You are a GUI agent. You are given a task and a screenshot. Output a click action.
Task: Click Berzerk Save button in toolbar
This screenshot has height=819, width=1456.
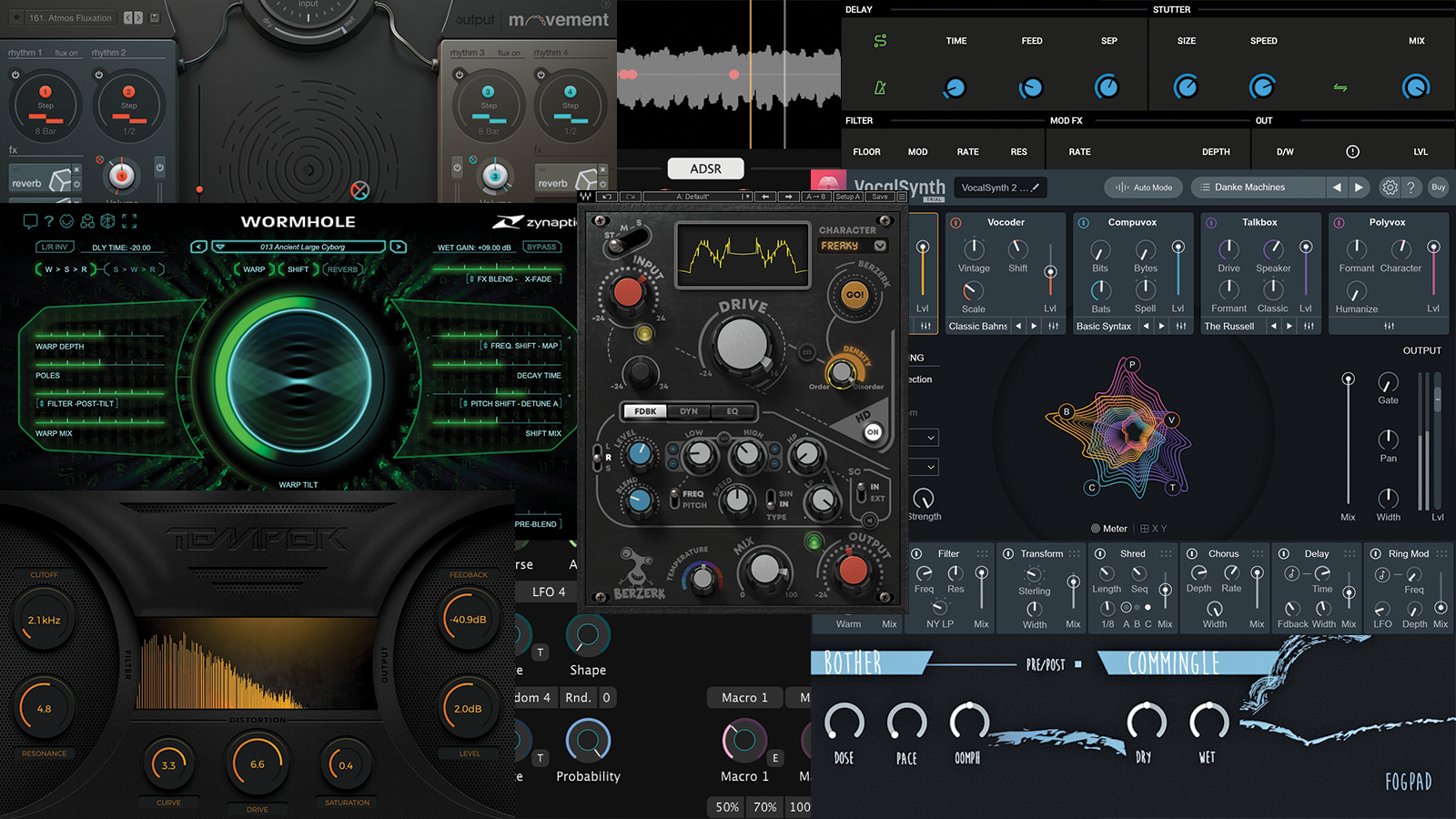point(880,197)
